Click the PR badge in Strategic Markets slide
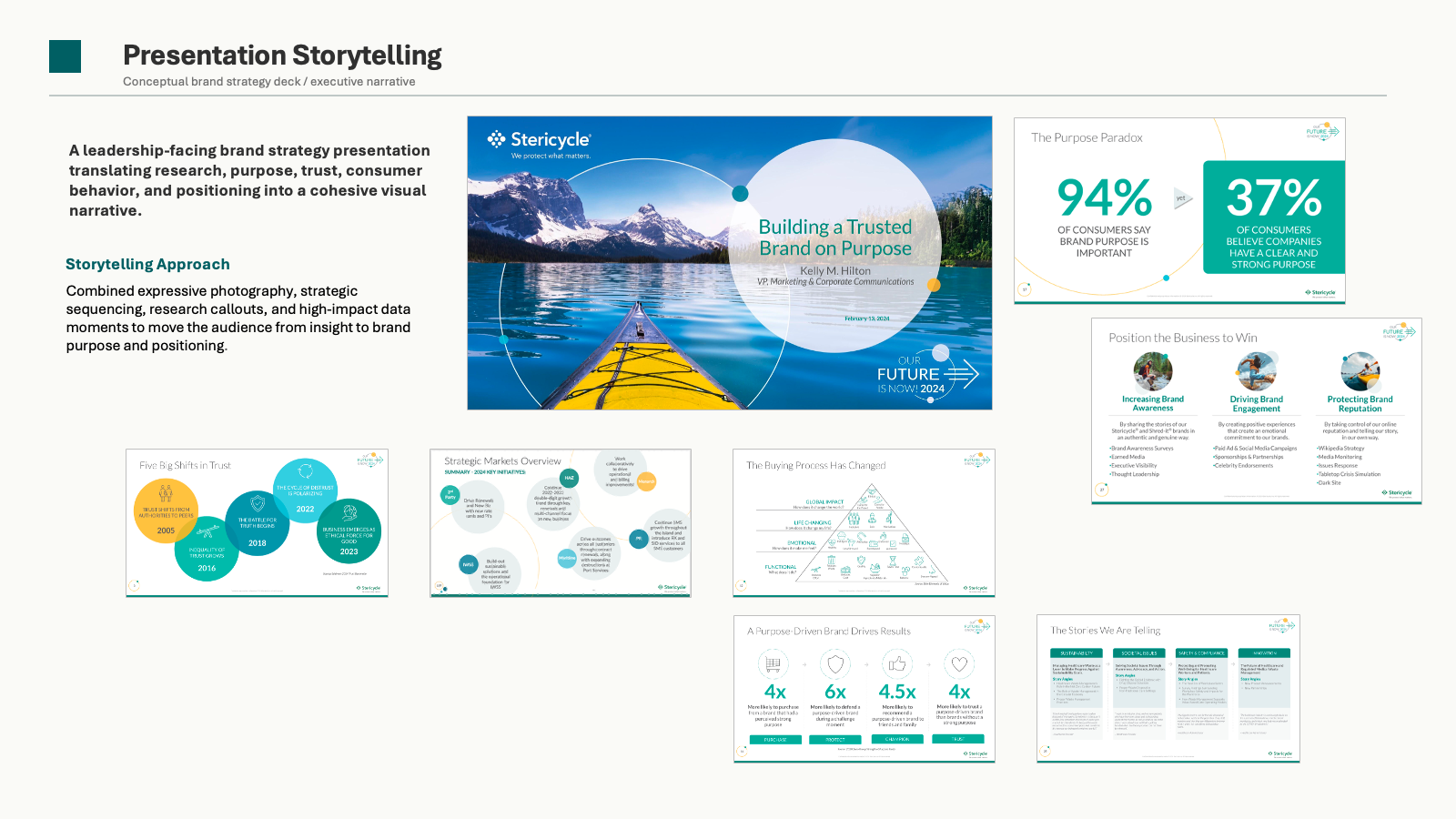Screen dimensions: 1456x819 coord(639,539)
